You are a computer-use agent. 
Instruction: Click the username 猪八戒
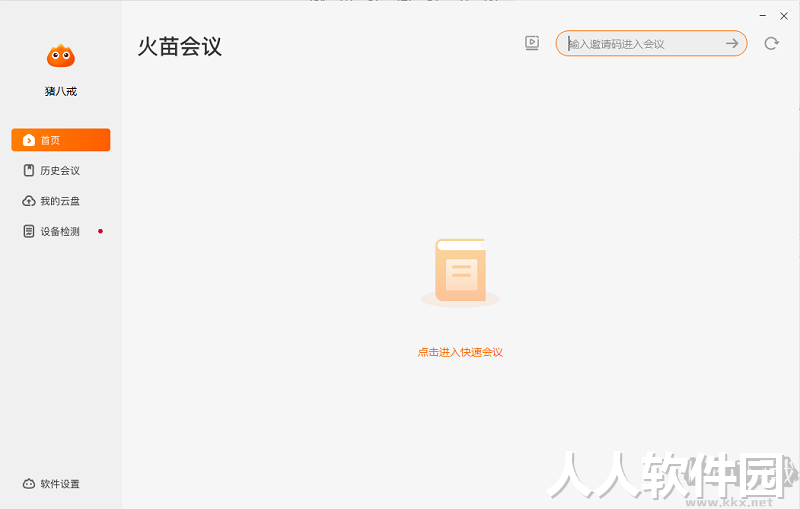point(61,91)
